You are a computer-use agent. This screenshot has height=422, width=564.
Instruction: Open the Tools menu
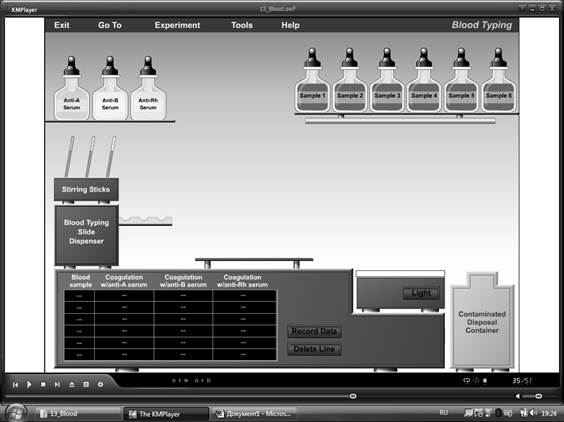[x=242, y=25]
